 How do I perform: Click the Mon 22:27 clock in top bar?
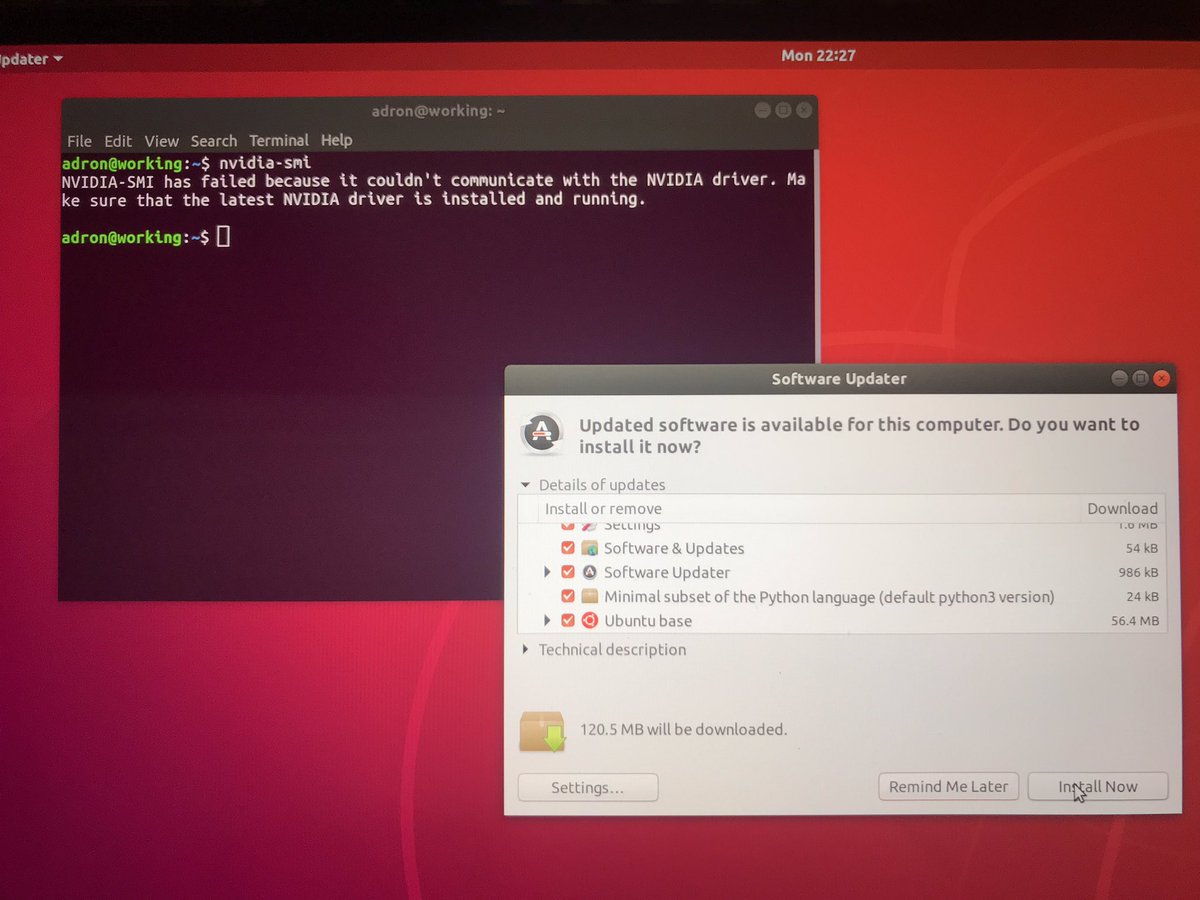pyautogui.click(x=818, y=55)
